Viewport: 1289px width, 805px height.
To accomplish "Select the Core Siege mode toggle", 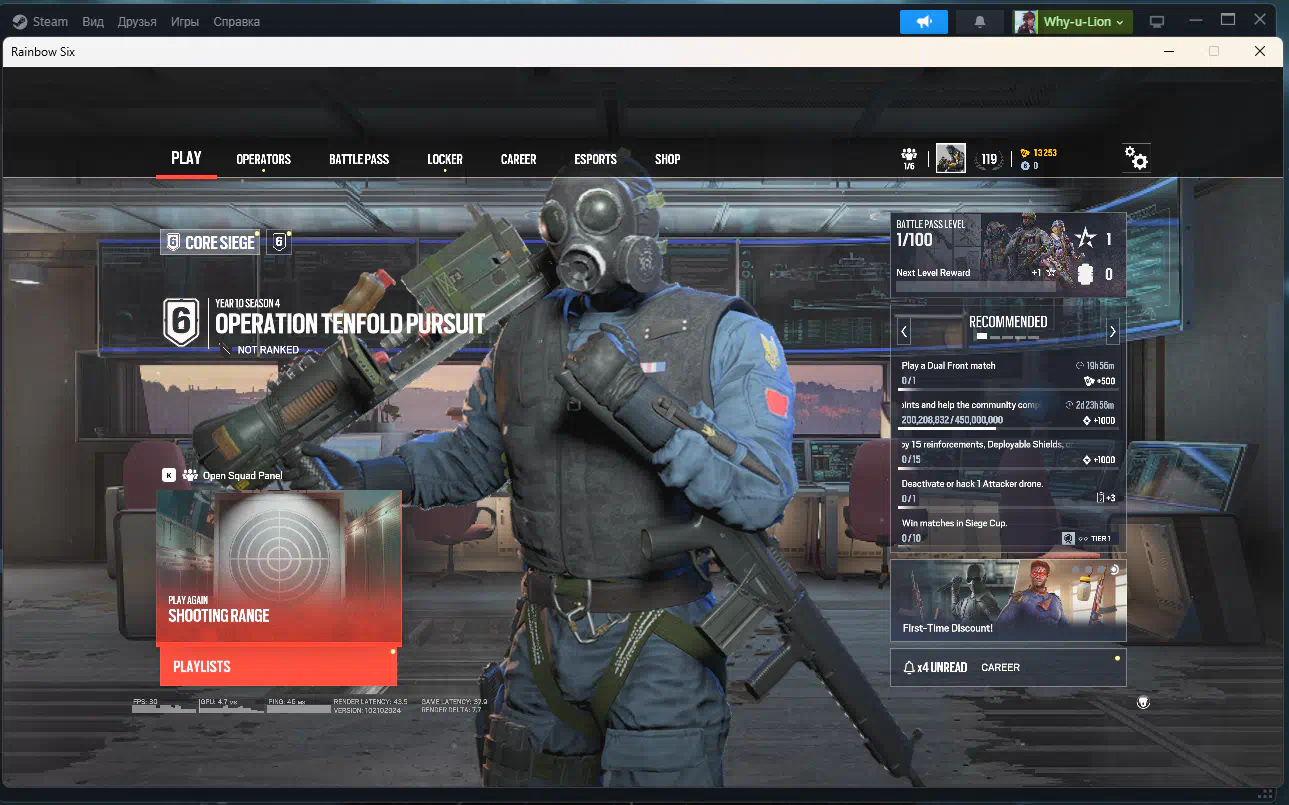I will pyautogui.click(x=210, y=242).
